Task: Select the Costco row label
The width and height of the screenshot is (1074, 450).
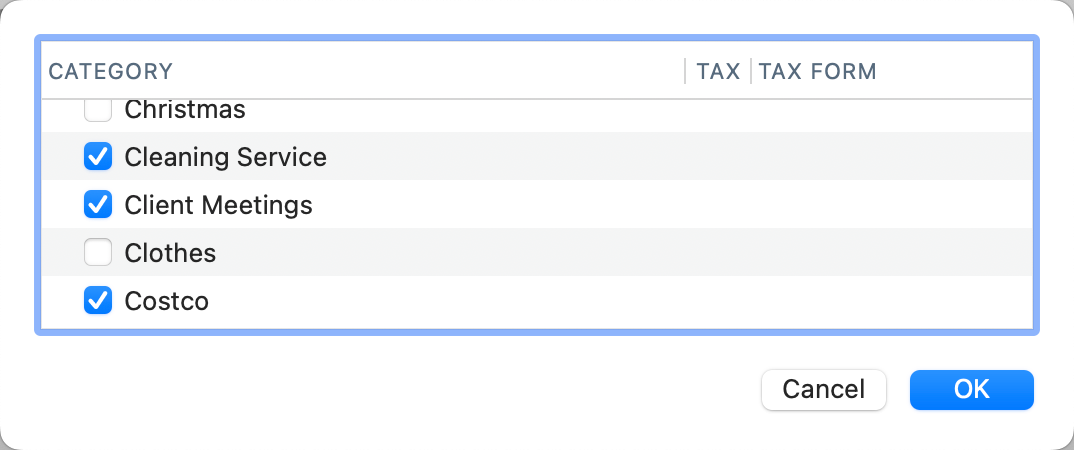Action: 166,301
